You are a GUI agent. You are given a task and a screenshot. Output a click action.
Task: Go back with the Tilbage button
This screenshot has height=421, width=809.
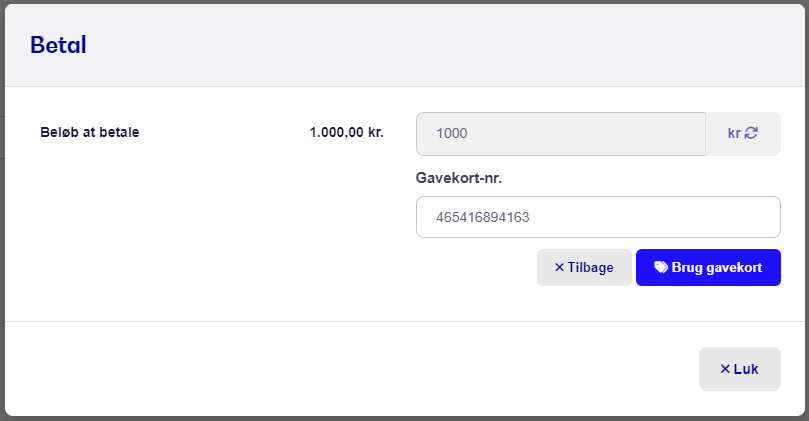tap(584, 267)
